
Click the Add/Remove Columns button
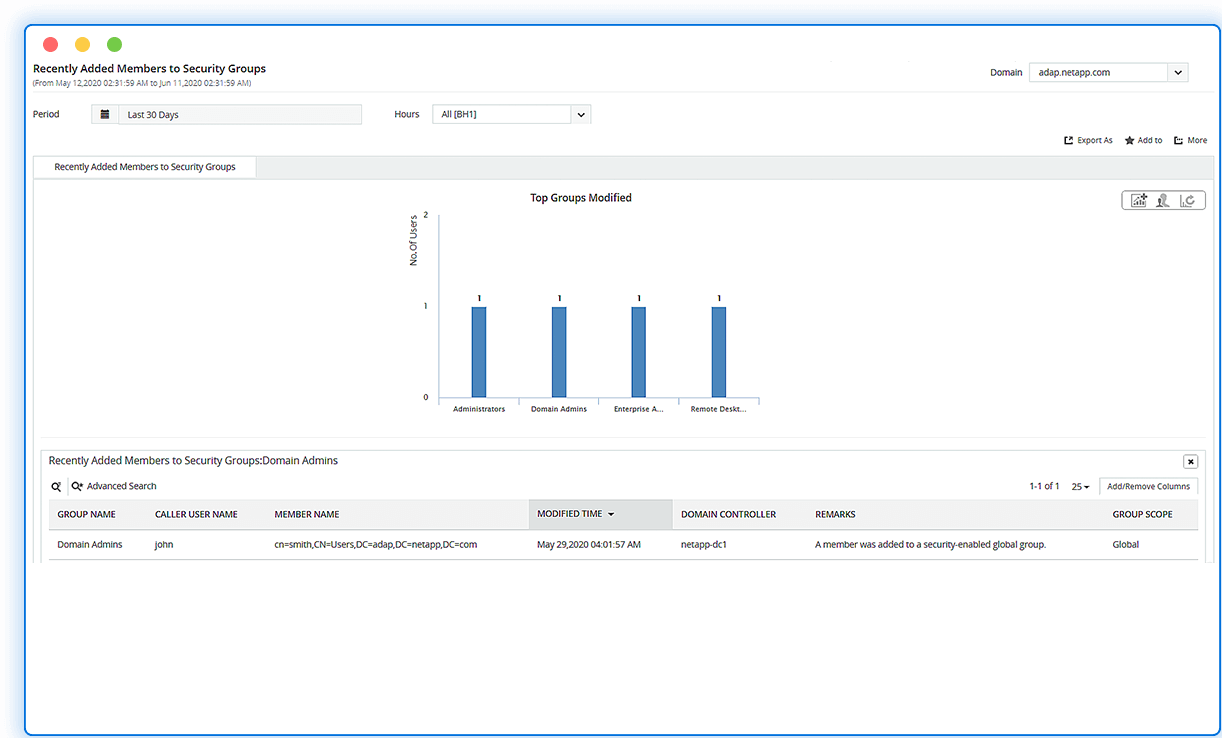(x=1148, y=486)
